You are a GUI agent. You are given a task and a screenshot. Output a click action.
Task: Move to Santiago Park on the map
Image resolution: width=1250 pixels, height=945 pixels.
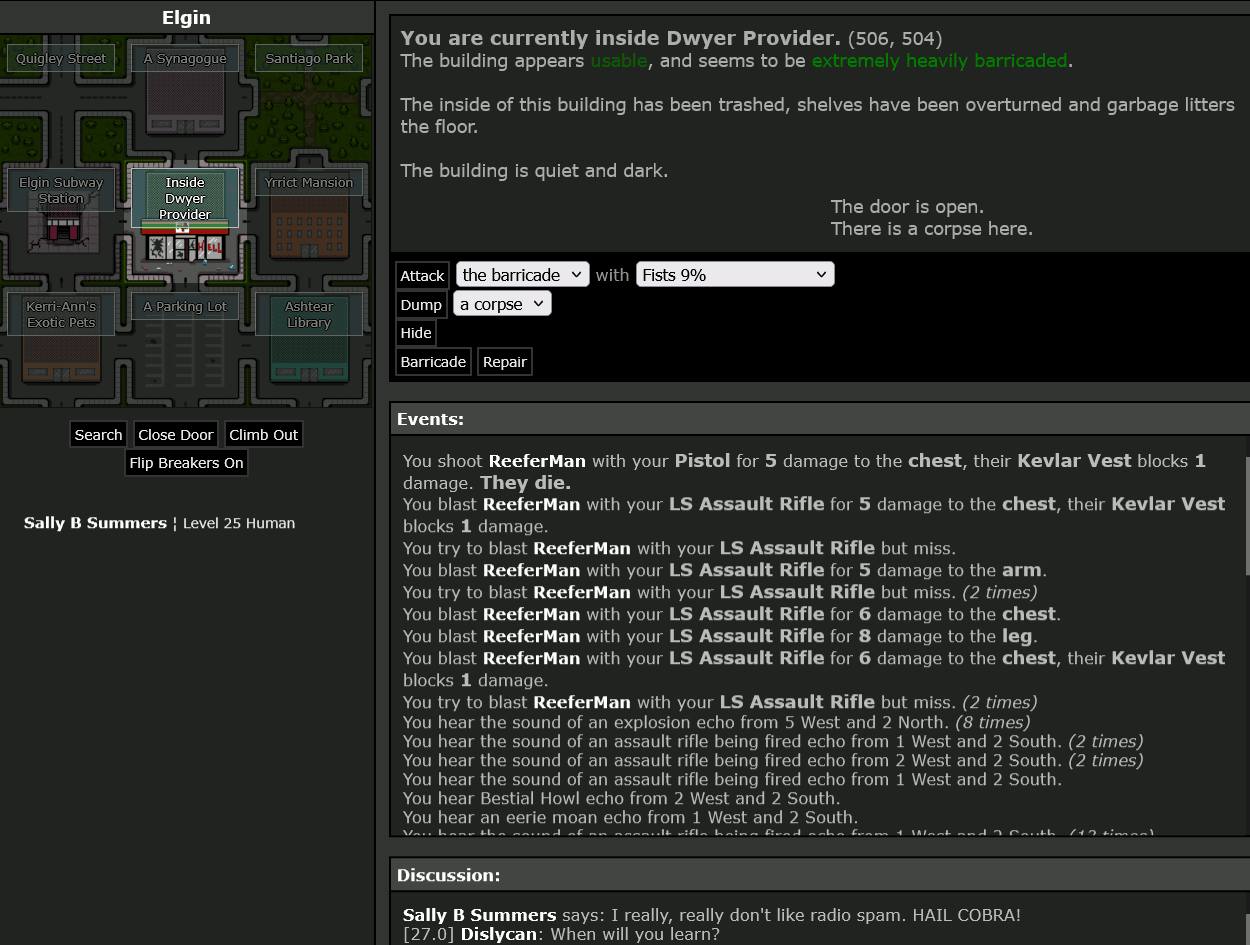(x=308, y=58)
